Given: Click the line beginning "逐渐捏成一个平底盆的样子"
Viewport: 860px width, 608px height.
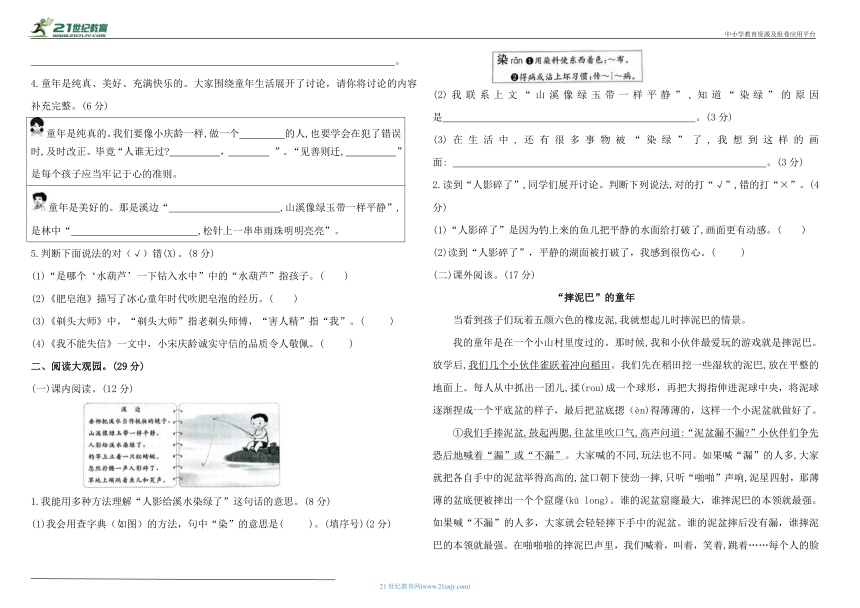Looking at the screenshot, I should click(x=626, y=411).
